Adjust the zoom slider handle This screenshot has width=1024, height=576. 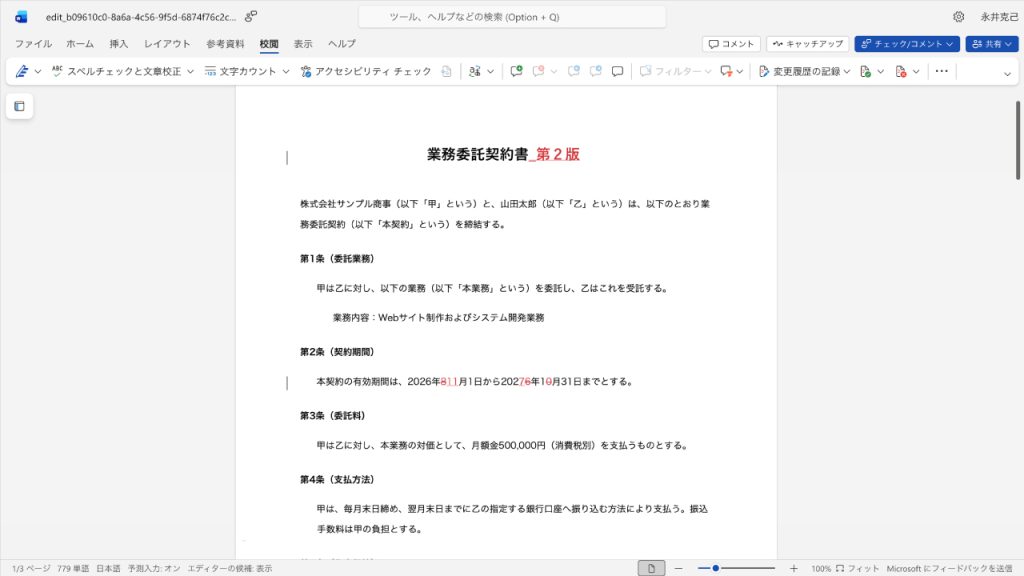[x=716, y=568]
